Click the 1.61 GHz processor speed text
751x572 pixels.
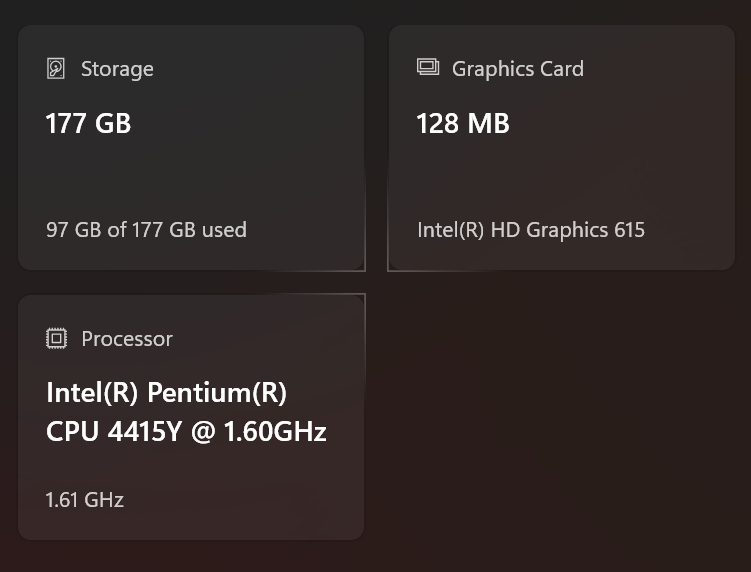[85, 500]
